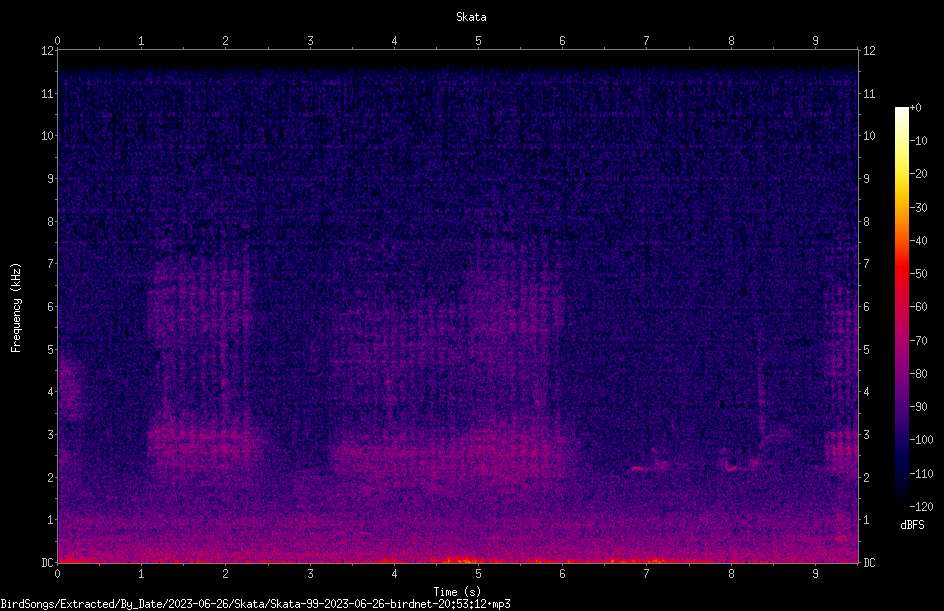The height and width of the screenshot is (611, 944).
Task: Click the '7' label on the left frequency axis
Action: click(x=51, y=263)
